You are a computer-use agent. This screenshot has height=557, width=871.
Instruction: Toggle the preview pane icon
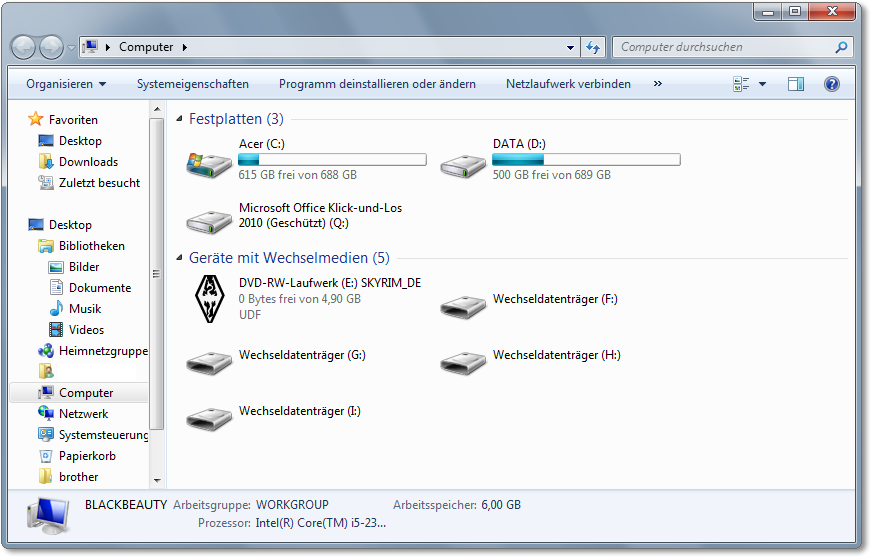[795, 84]
